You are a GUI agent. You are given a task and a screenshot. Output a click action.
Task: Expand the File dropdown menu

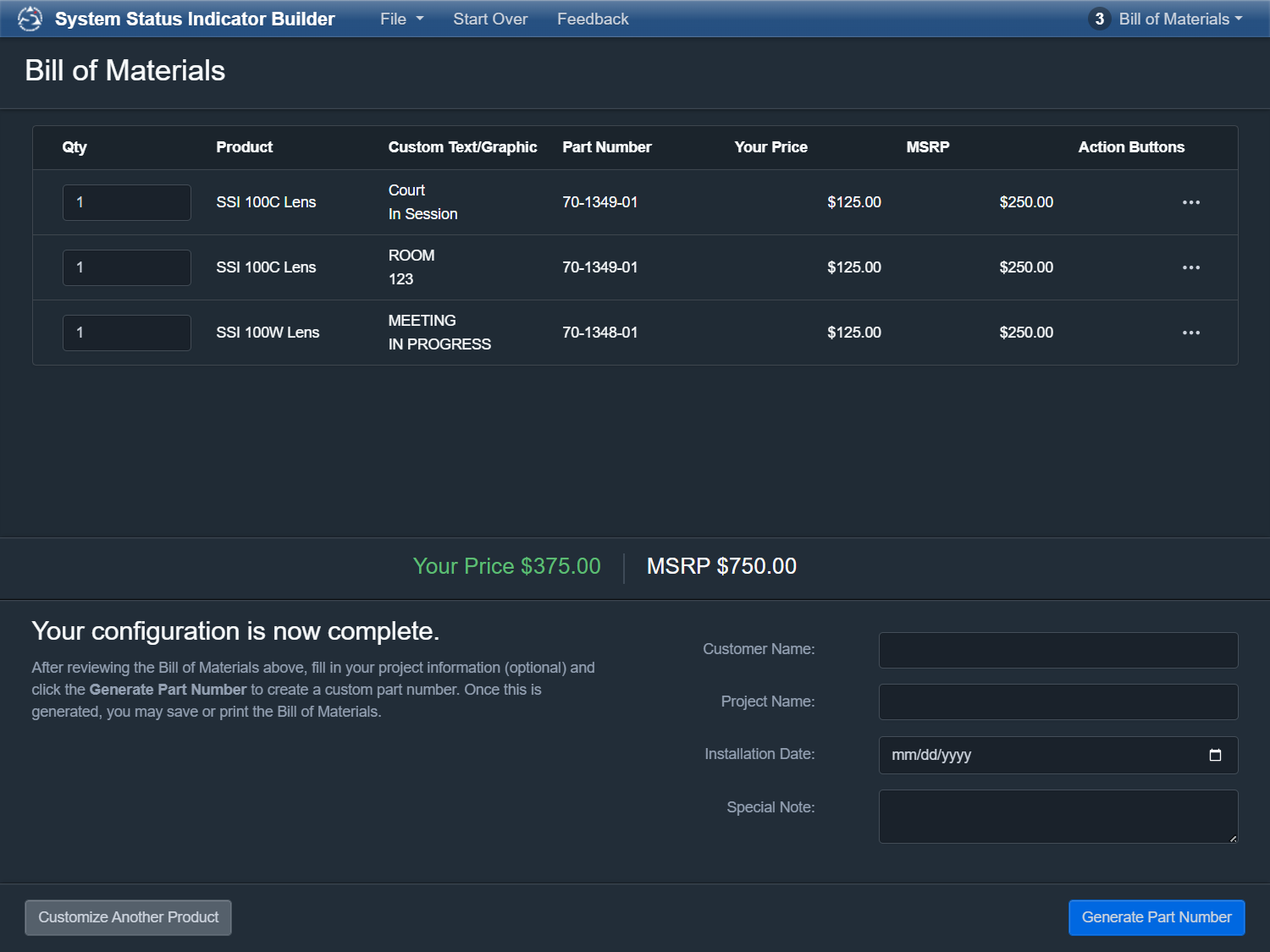point(401,19)
